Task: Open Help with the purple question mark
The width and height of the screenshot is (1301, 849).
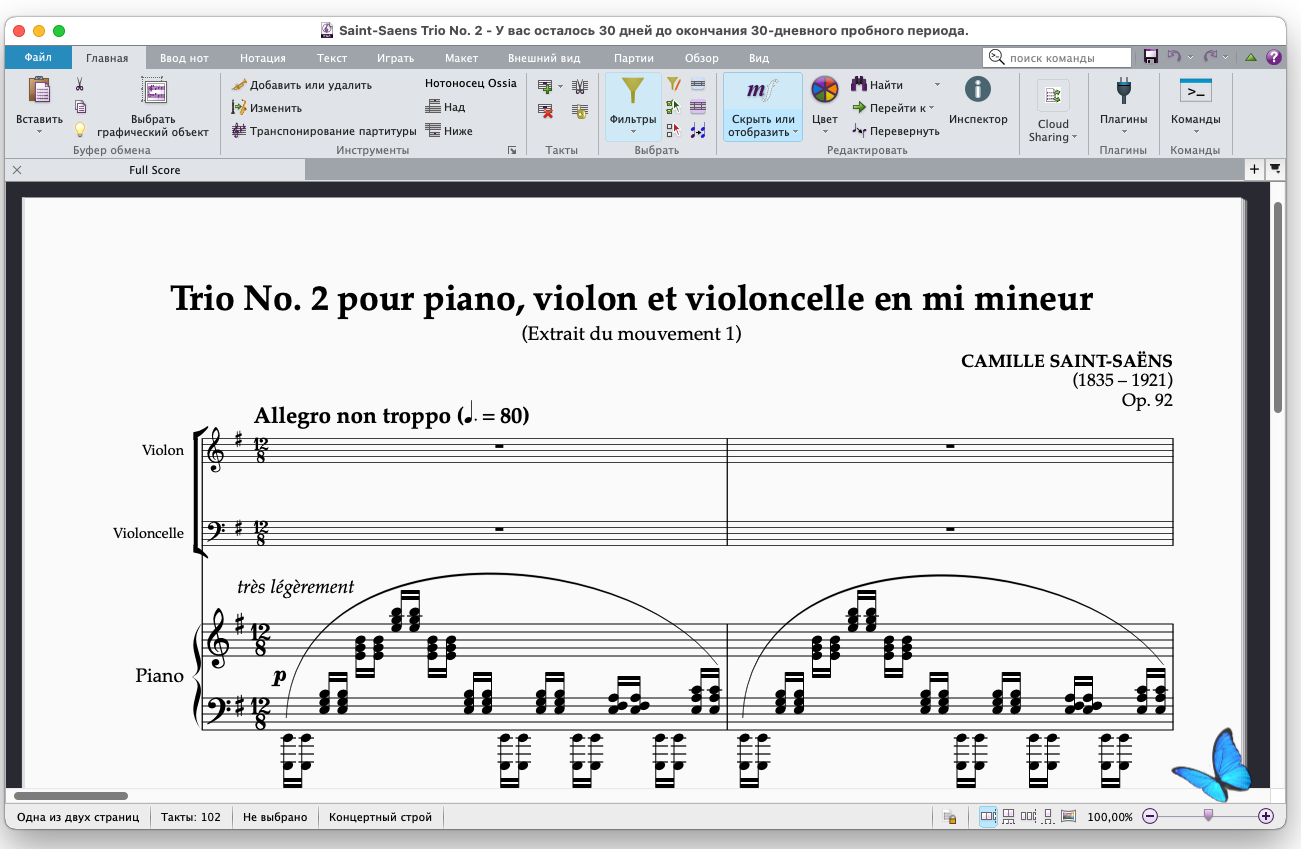Action: coord(1274,57)
